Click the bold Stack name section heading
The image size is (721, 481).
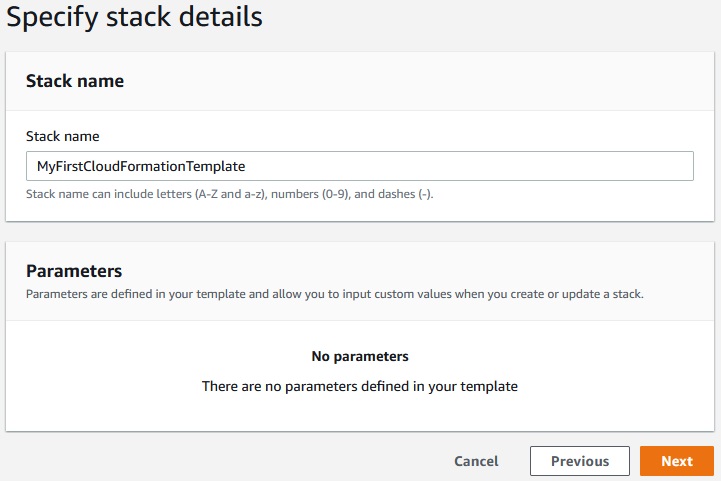[x=75, y=81]
